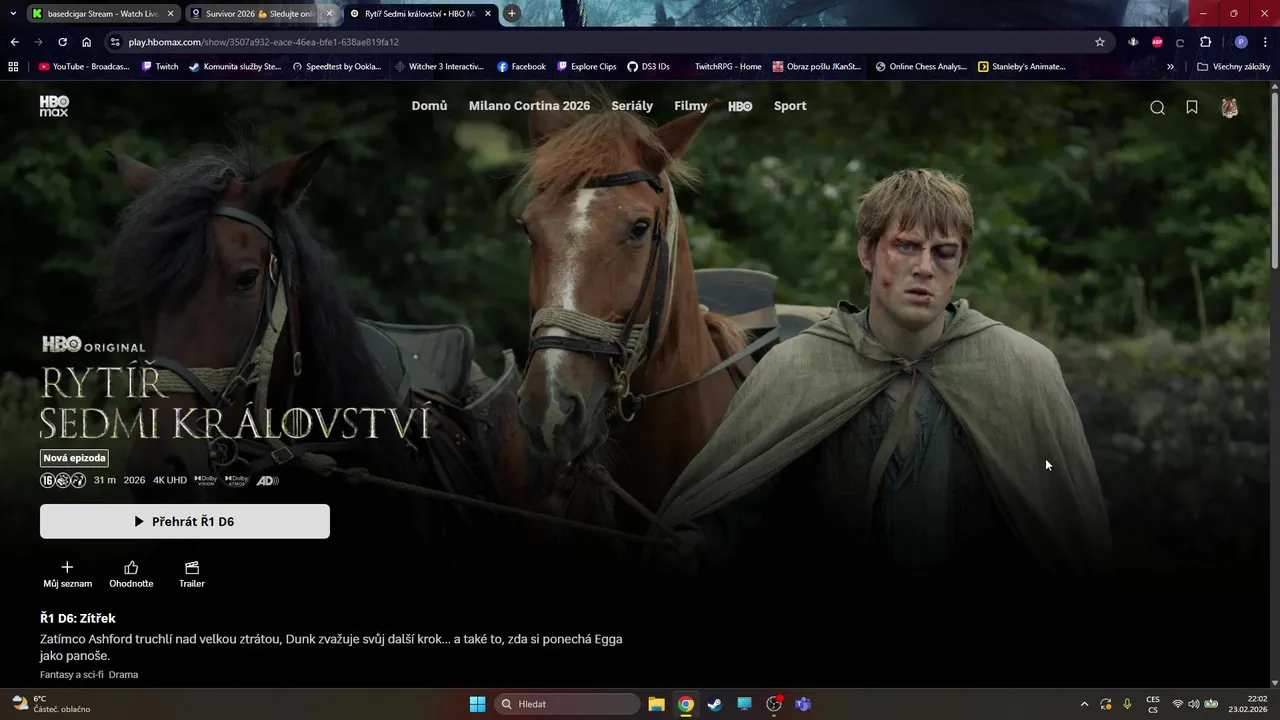1280x720 pixels.
Task: Open saved list bookmark icon in header
Action: click(x=1192, y=107)
